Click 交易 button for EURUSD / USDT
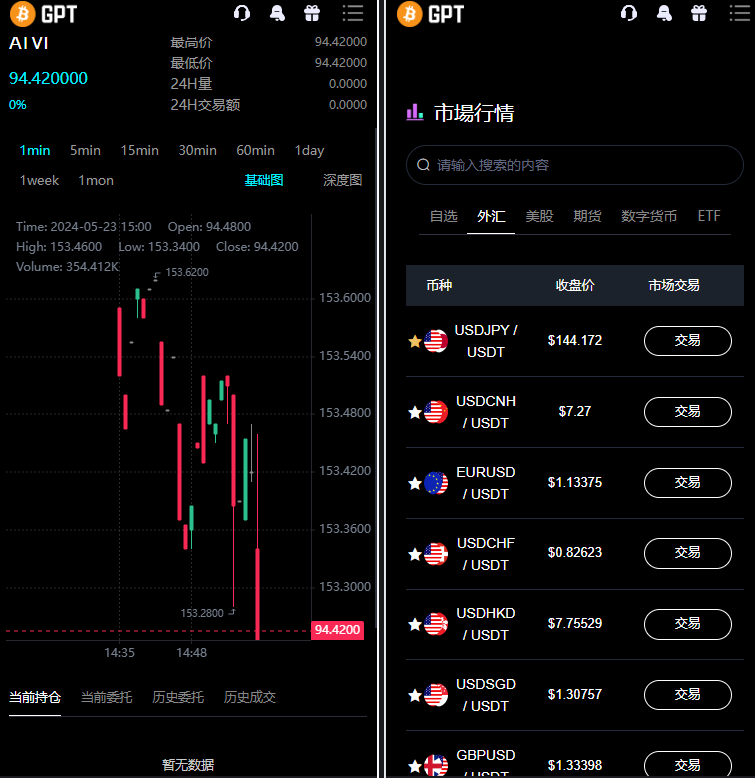This screenshot has width=755, height=778. [688, 483]
